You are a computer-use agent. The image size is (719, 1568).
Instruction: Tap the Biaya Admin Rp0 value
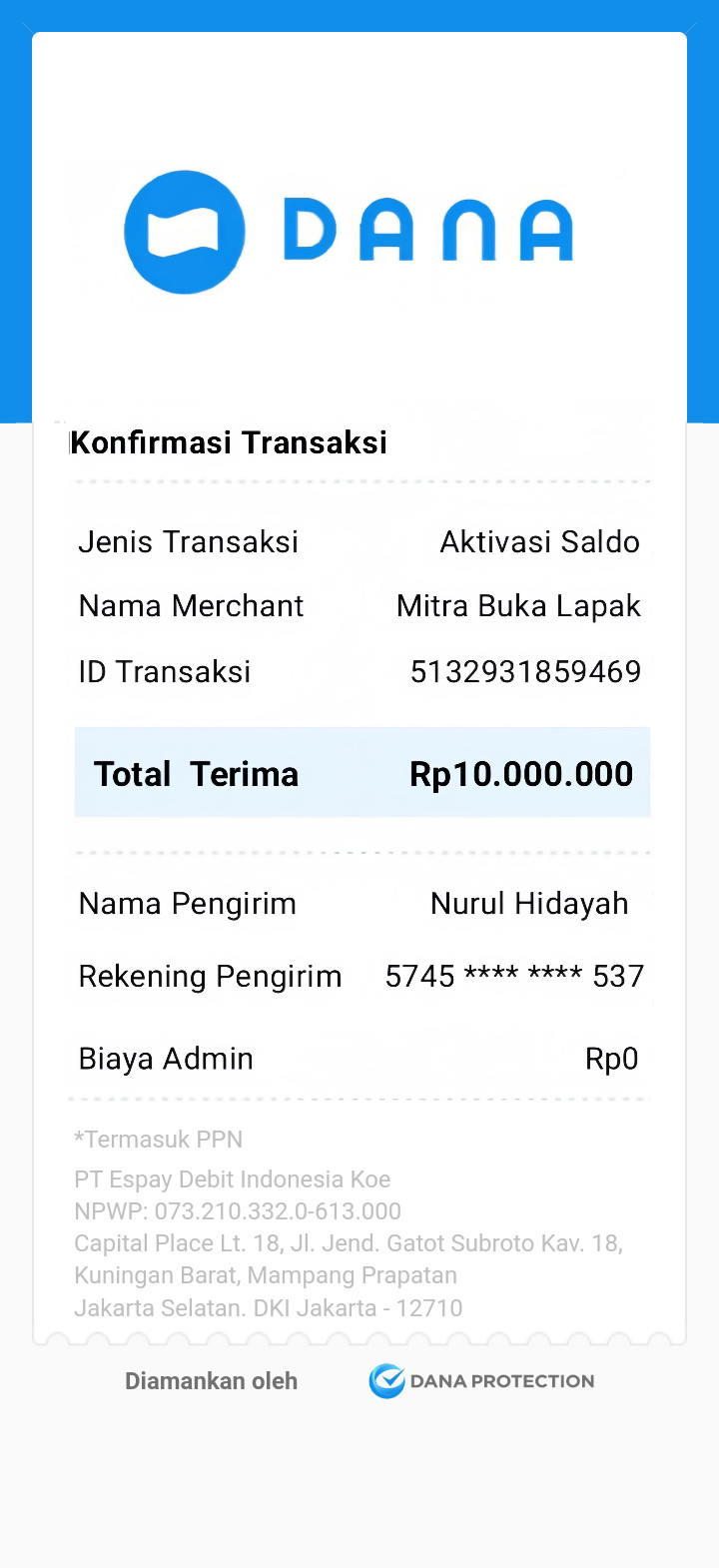tap(611, 1059)
